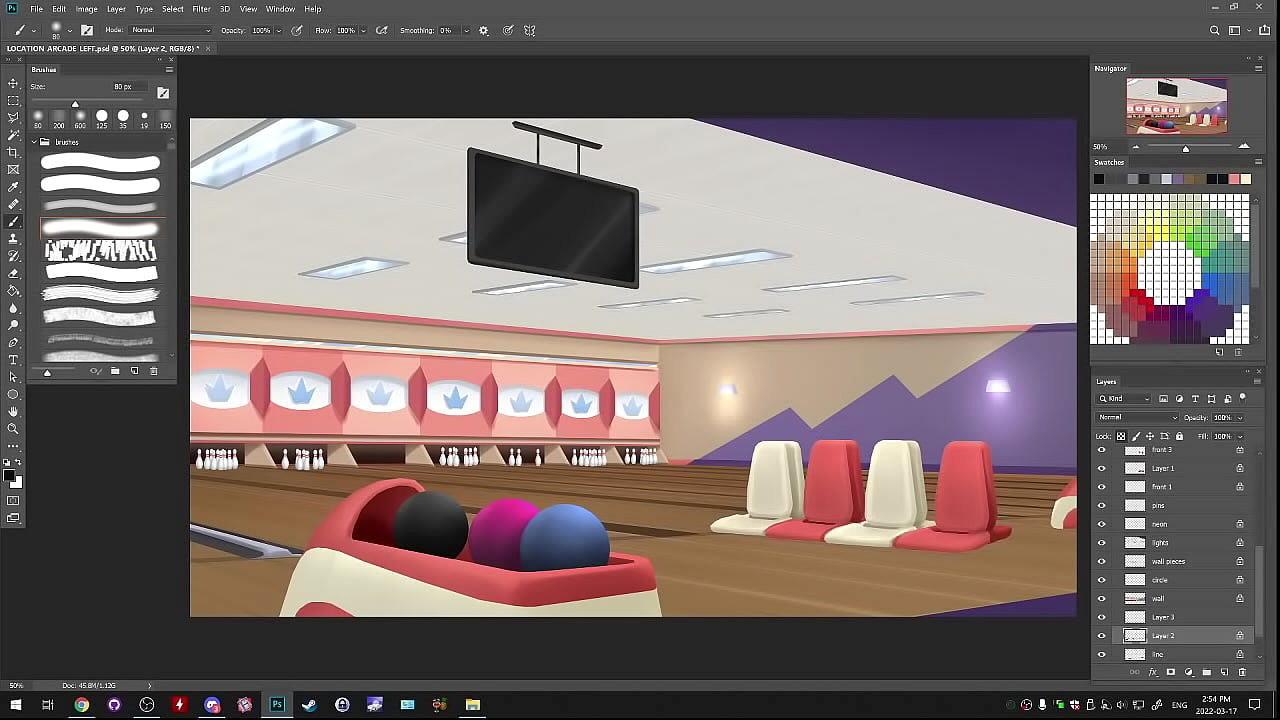Open the Filter menu
1280x720 pixels.
(x=201, y=9)
